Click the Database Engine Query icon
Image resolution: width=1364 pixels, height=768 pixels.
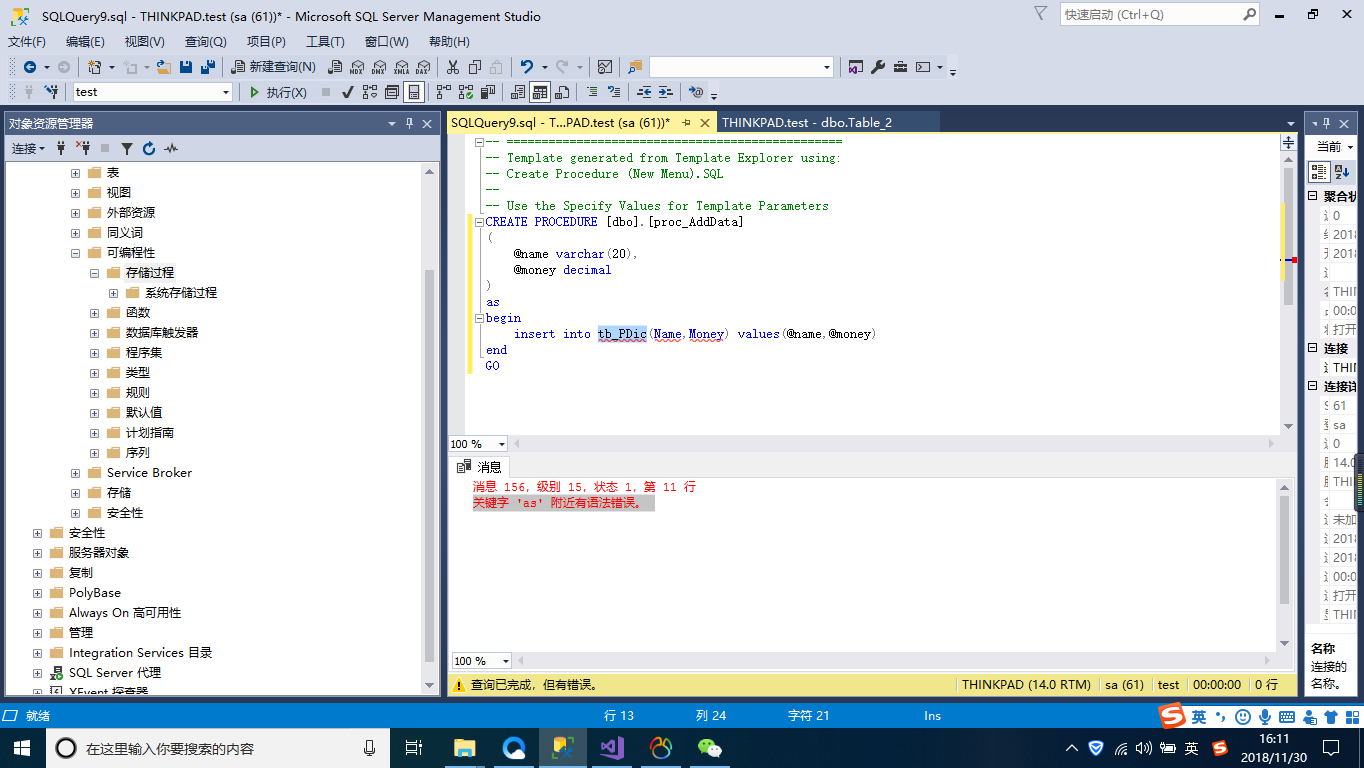335,67
